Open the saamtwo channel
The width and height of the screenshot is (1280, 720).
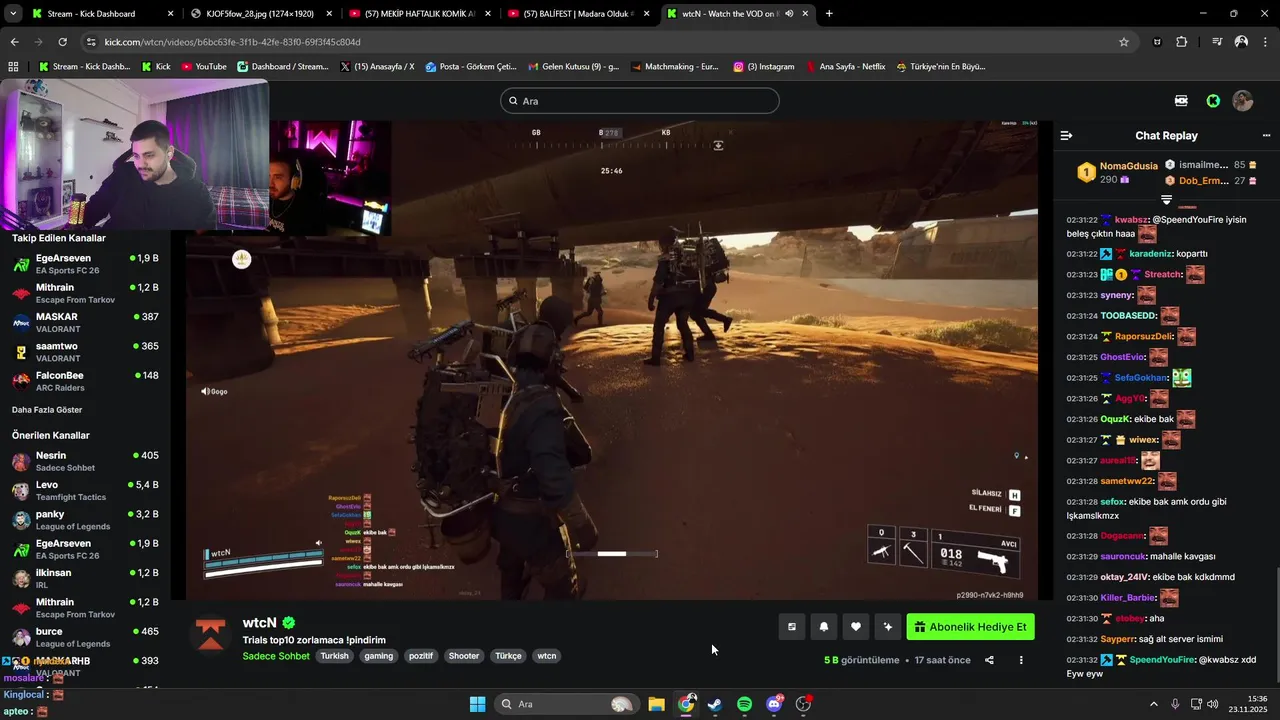pyautogui.click(x=85, y=352)
